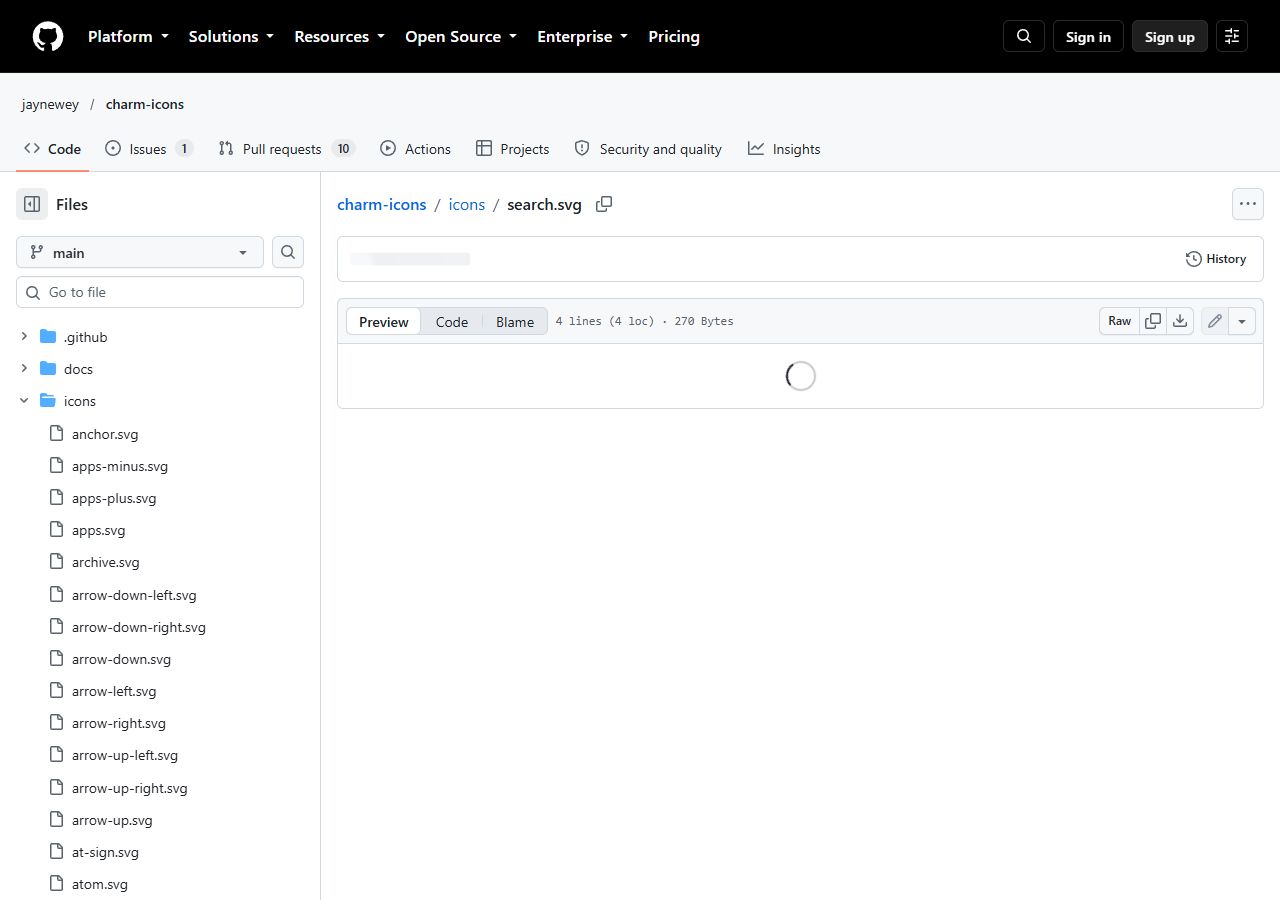Open the Pricing page
Screen dimensions: 1280x900
coord(674,36)
